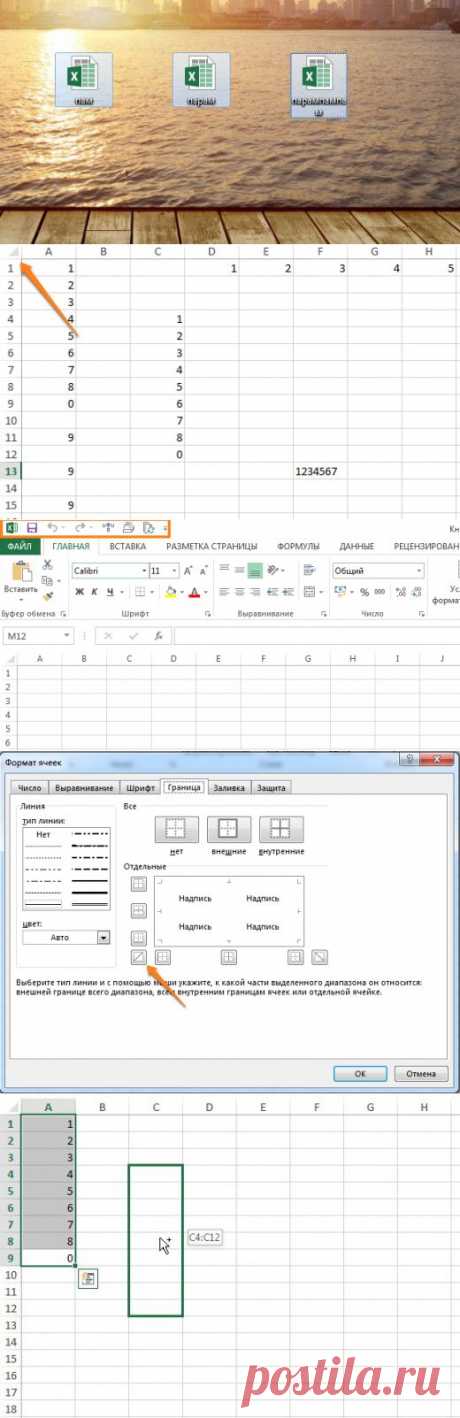Open the Авто line color dropdown
460x1418 pixels.
click(x=66, y=938)
